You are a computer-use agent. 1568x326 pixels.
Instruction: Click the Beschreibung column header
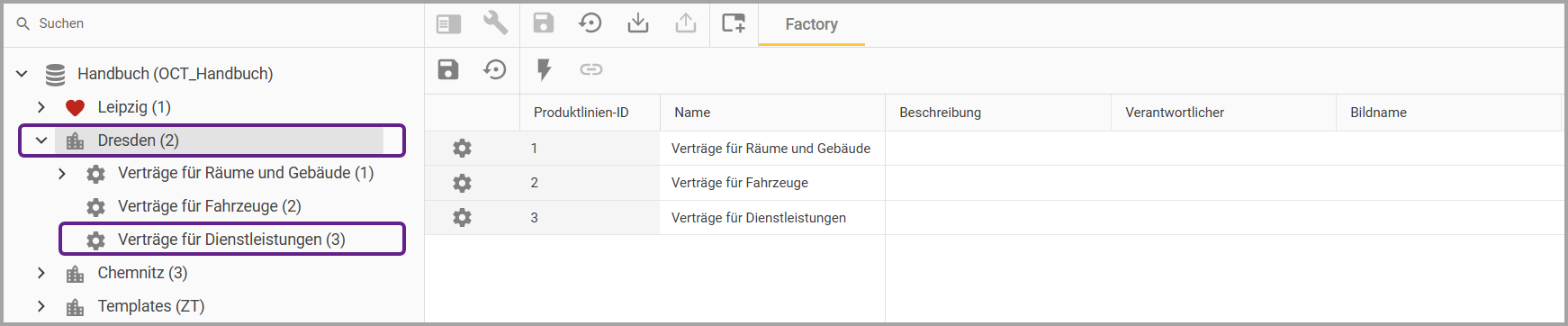click(x=997, y=113)
